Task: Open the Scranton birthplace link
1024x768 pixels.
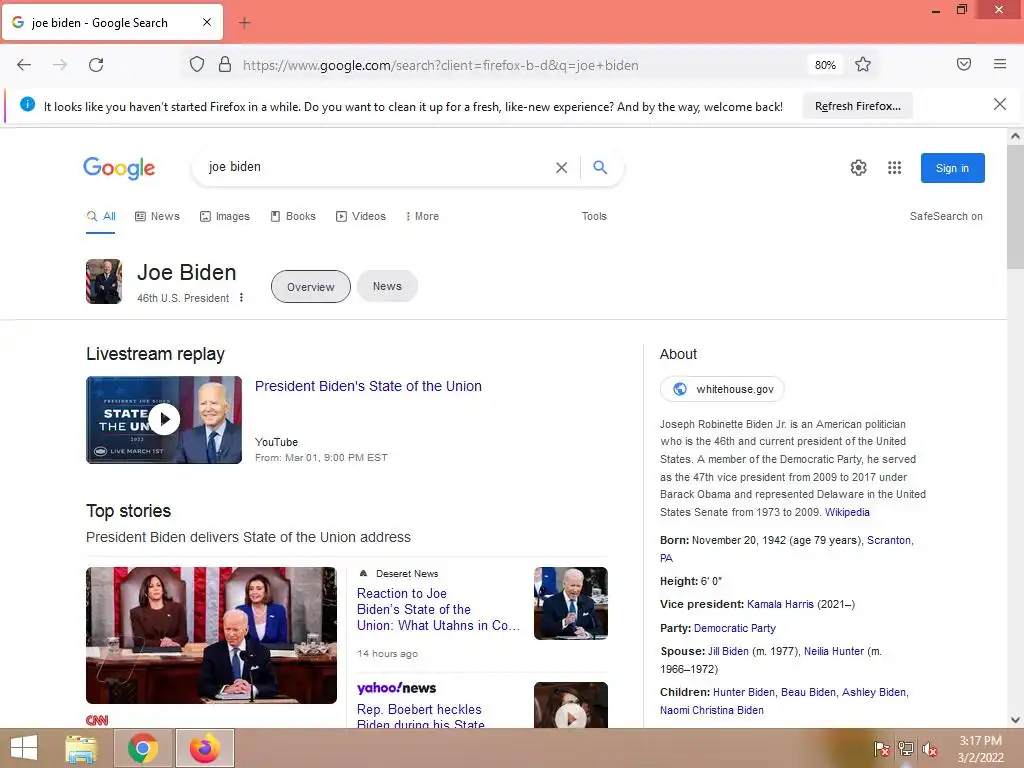Action: click(x=889, y=540)
